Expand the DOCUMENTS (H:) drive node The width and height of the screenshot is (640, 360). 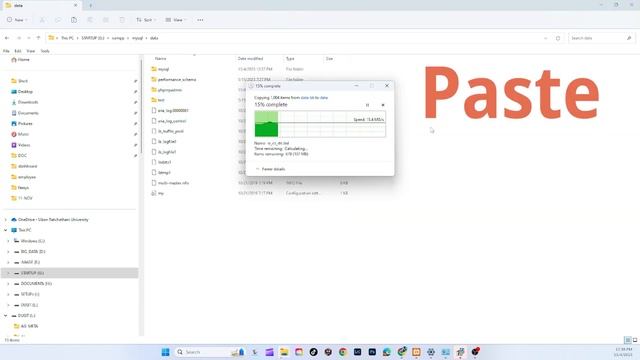tap(8, 283)
